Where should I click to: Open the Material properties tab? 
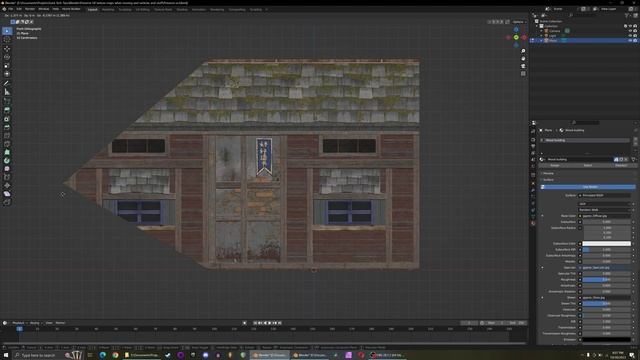click(533, 223)
